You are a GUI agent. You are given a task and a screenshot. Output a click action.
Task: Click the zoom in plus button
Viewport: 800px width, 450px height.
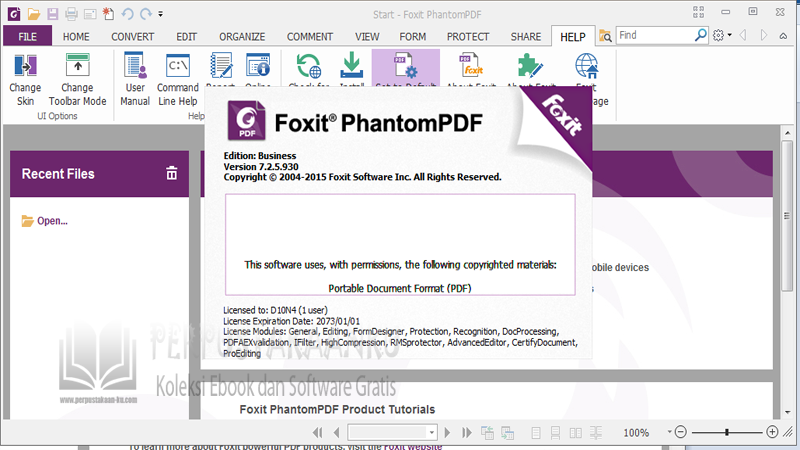pyautogui.click(x=772, y=432)
